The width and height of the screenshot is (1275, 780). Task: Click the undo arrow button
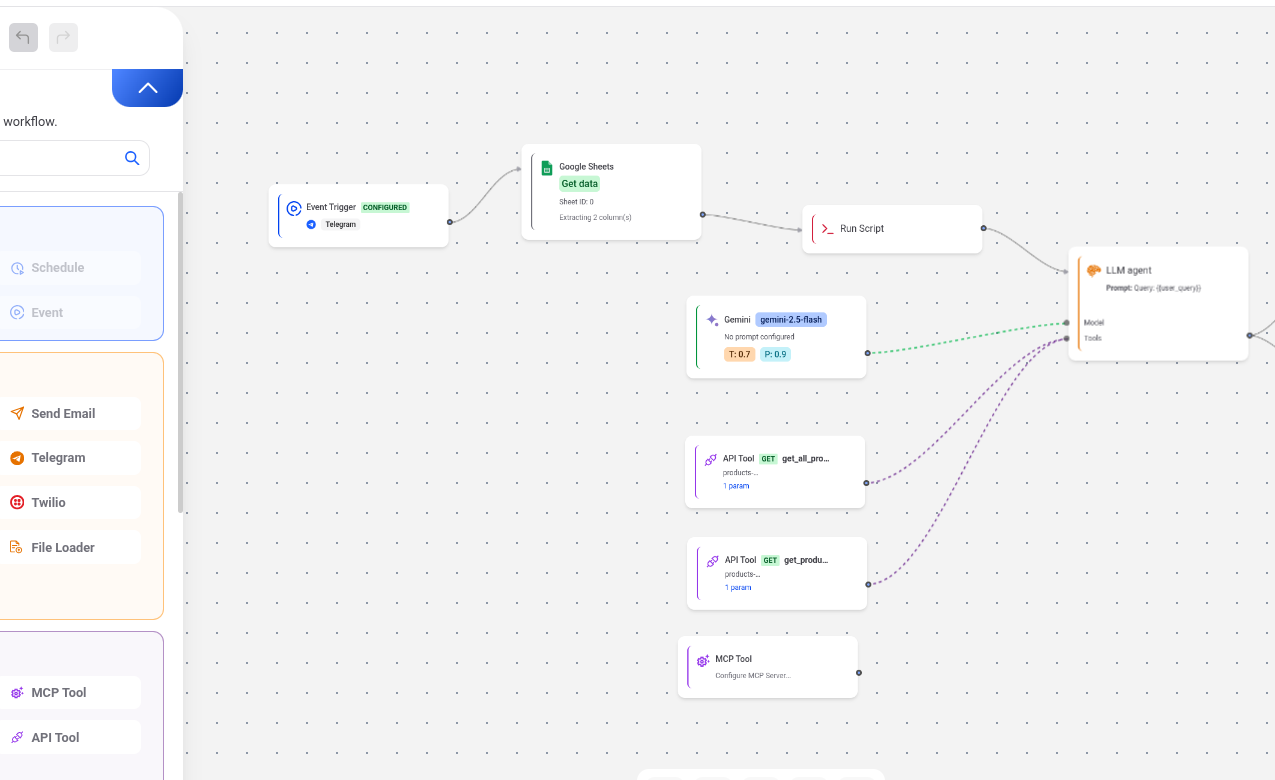pos(23,38)
